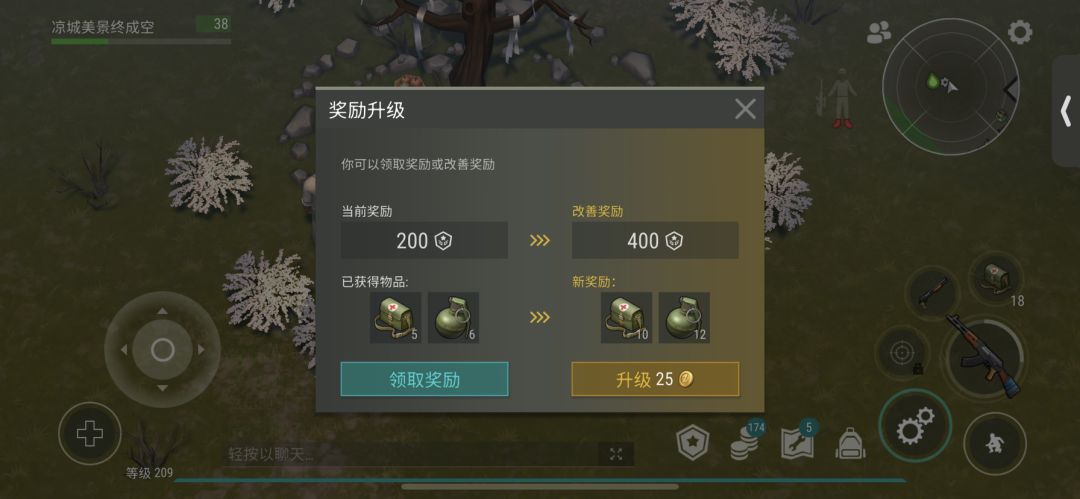The width and height of the screenshot is (1080, 499).
Task: Open the star badge shield icon
Action: (693, 444)
